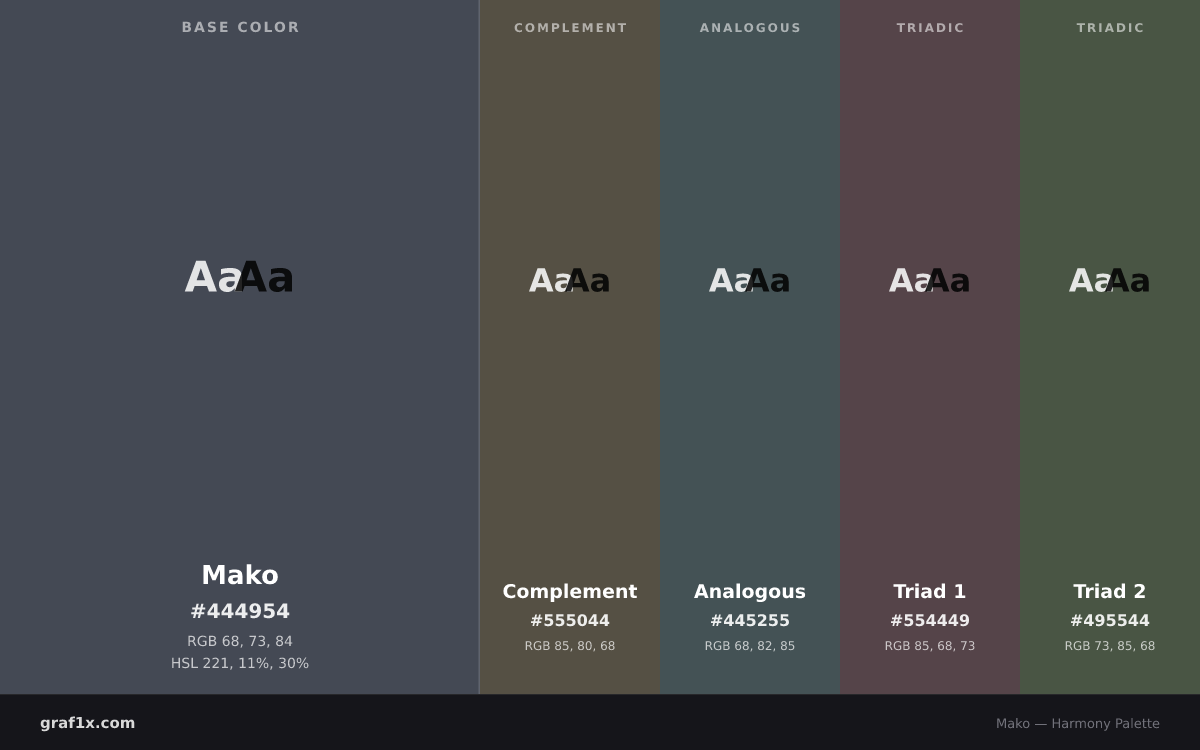This screenshot has height=750, width=1200.
Task: Click the Mako base color swatch
Action: (x=240, y=347)
